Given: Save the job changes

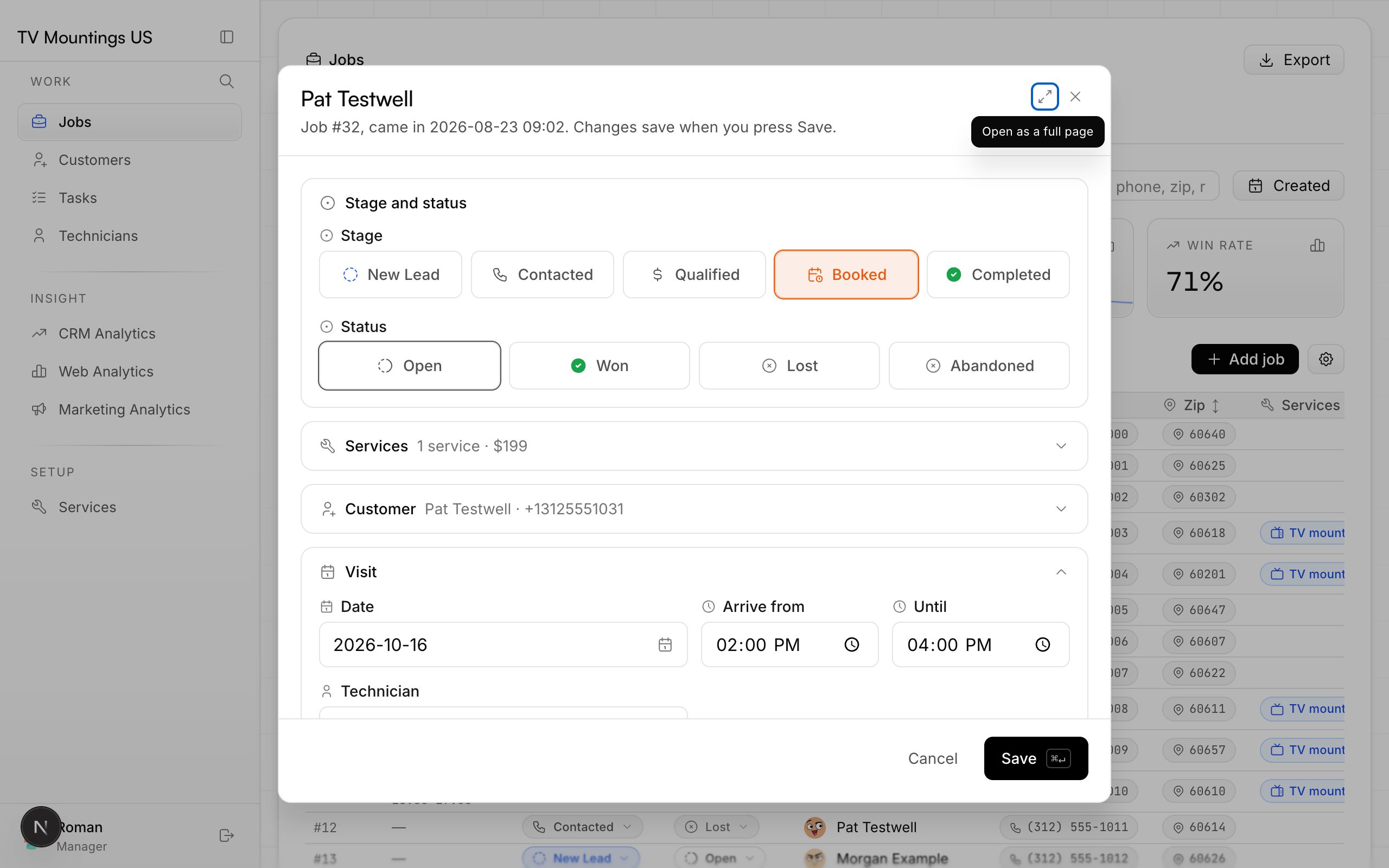Looking at the screenshot, I should click(1036, 758).
